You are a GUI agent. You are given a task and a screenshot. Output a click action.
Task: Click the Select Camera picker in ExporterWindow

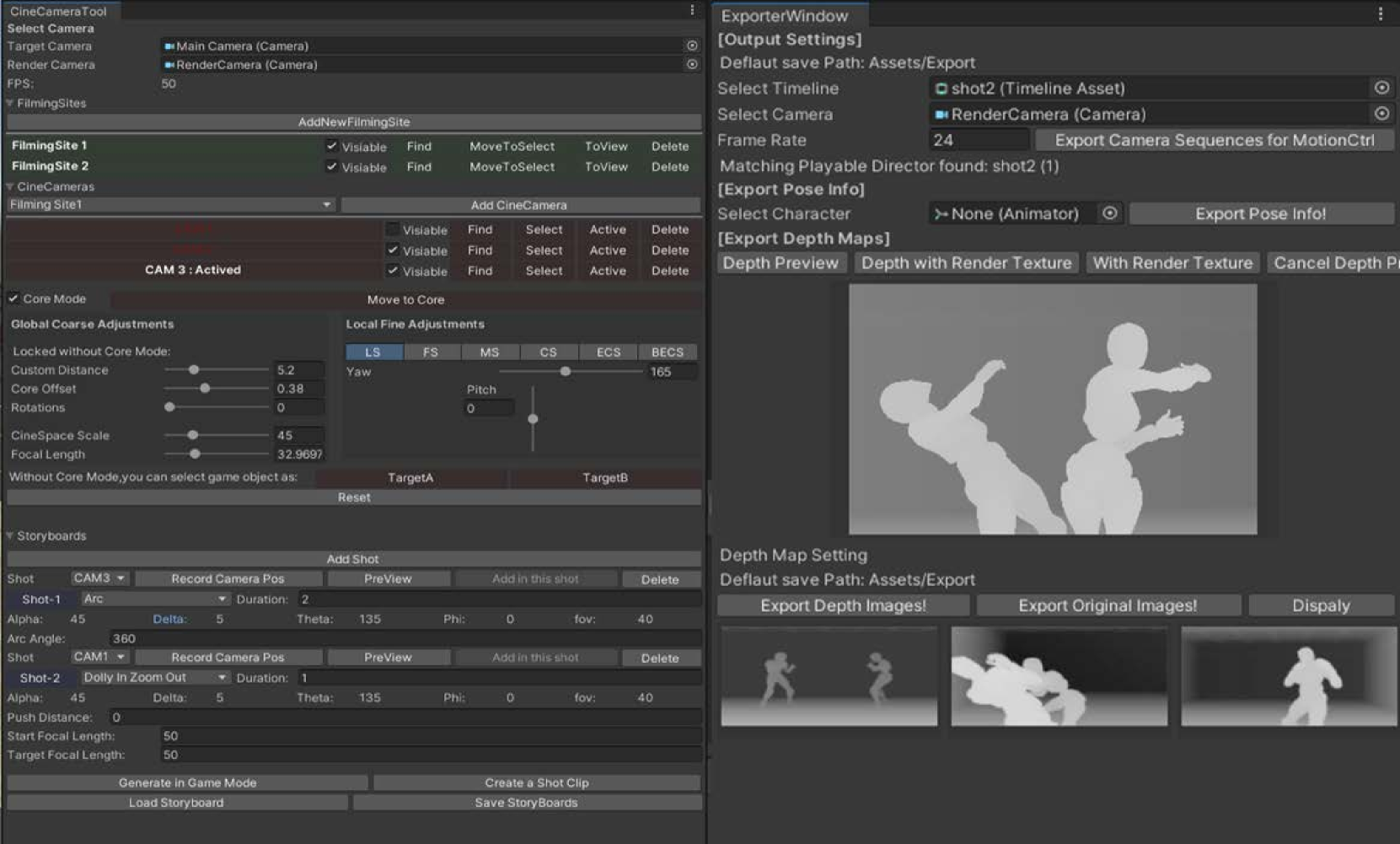click(x=1381, y=113)
